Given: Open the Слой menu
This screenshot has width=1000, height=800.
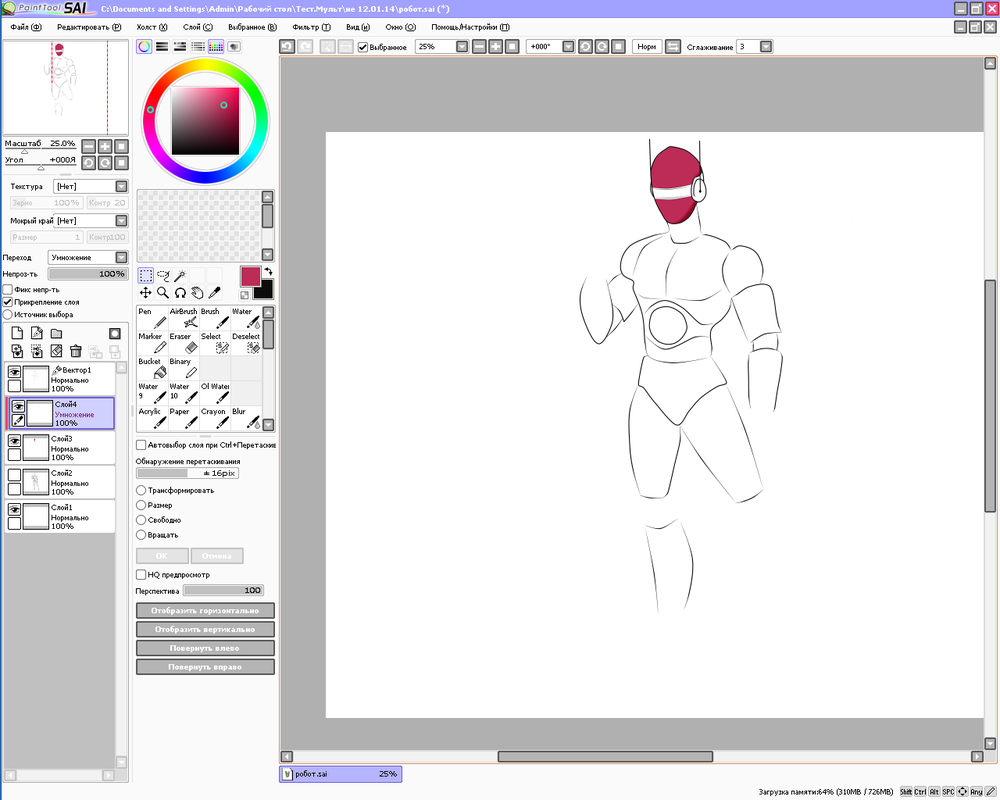Looking at the screenshot, I should 198,27.
